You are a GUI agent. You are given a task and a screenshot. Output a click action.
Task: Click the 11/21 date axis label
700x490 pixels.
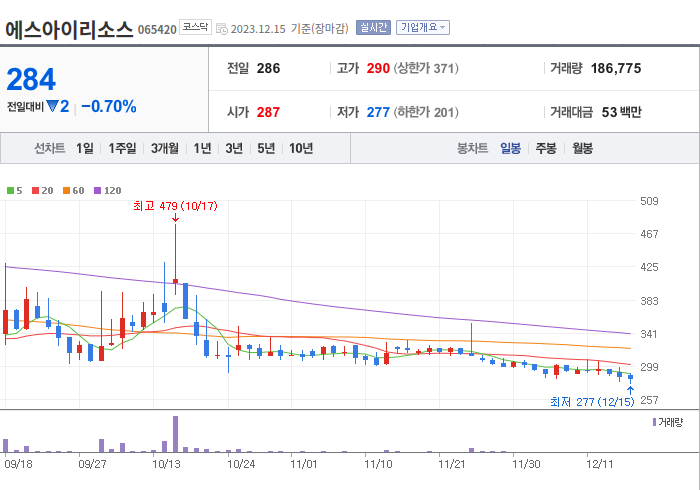(452, 464)
